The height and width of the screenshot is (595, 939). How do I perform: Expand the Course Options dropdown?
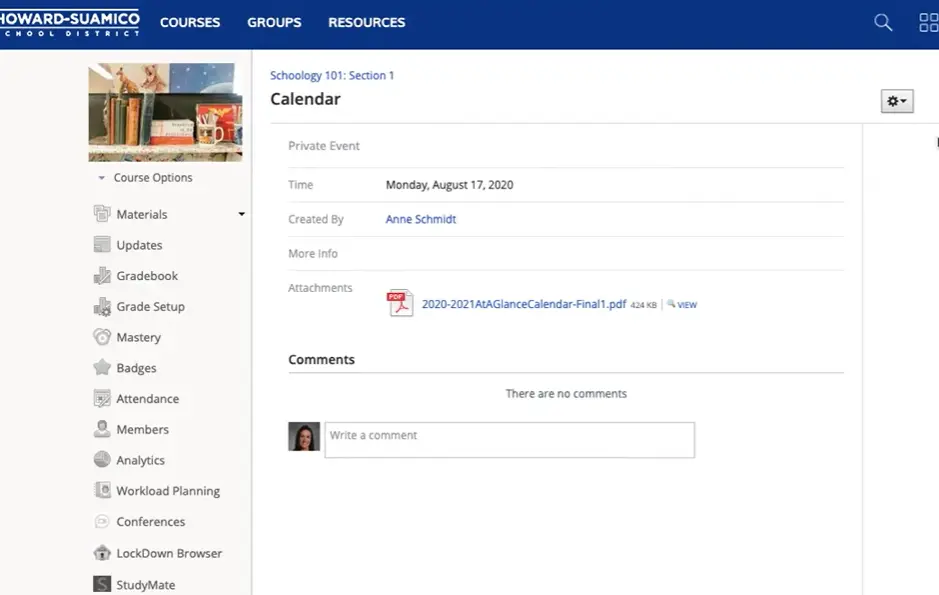[145, 178]
